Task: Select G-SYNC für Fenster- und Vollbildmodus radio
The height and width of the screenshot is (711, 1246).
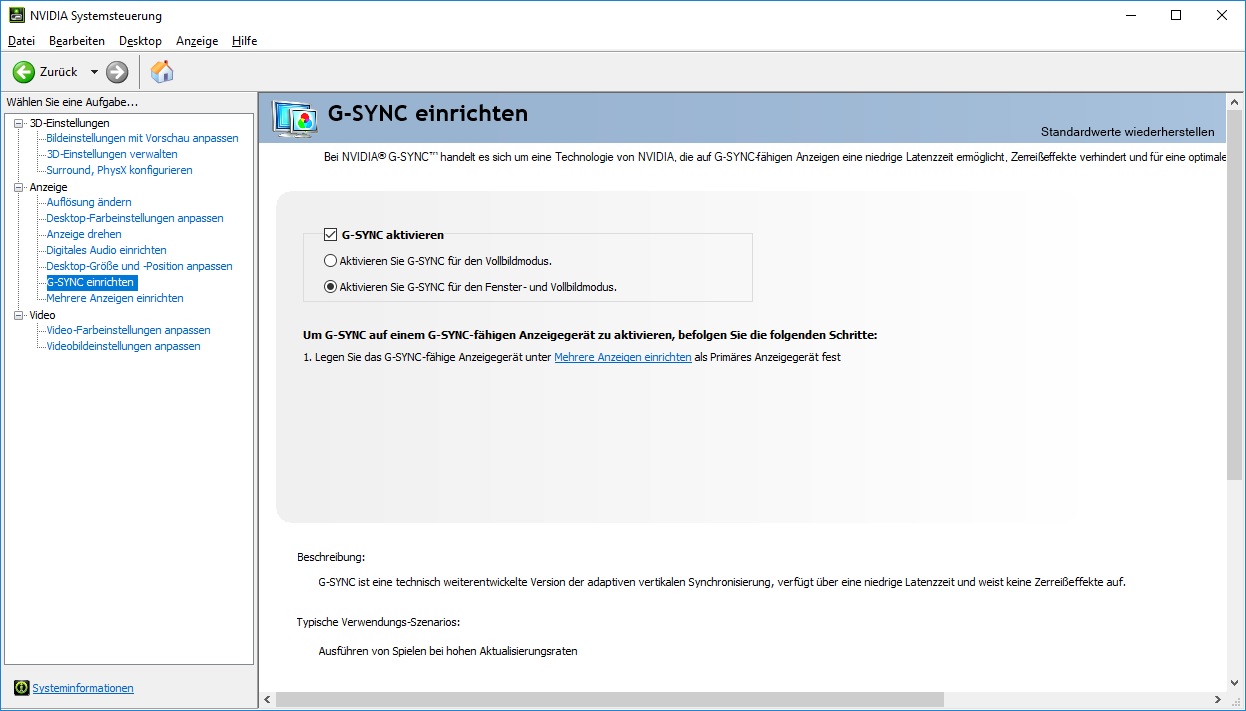Action: 330,287
